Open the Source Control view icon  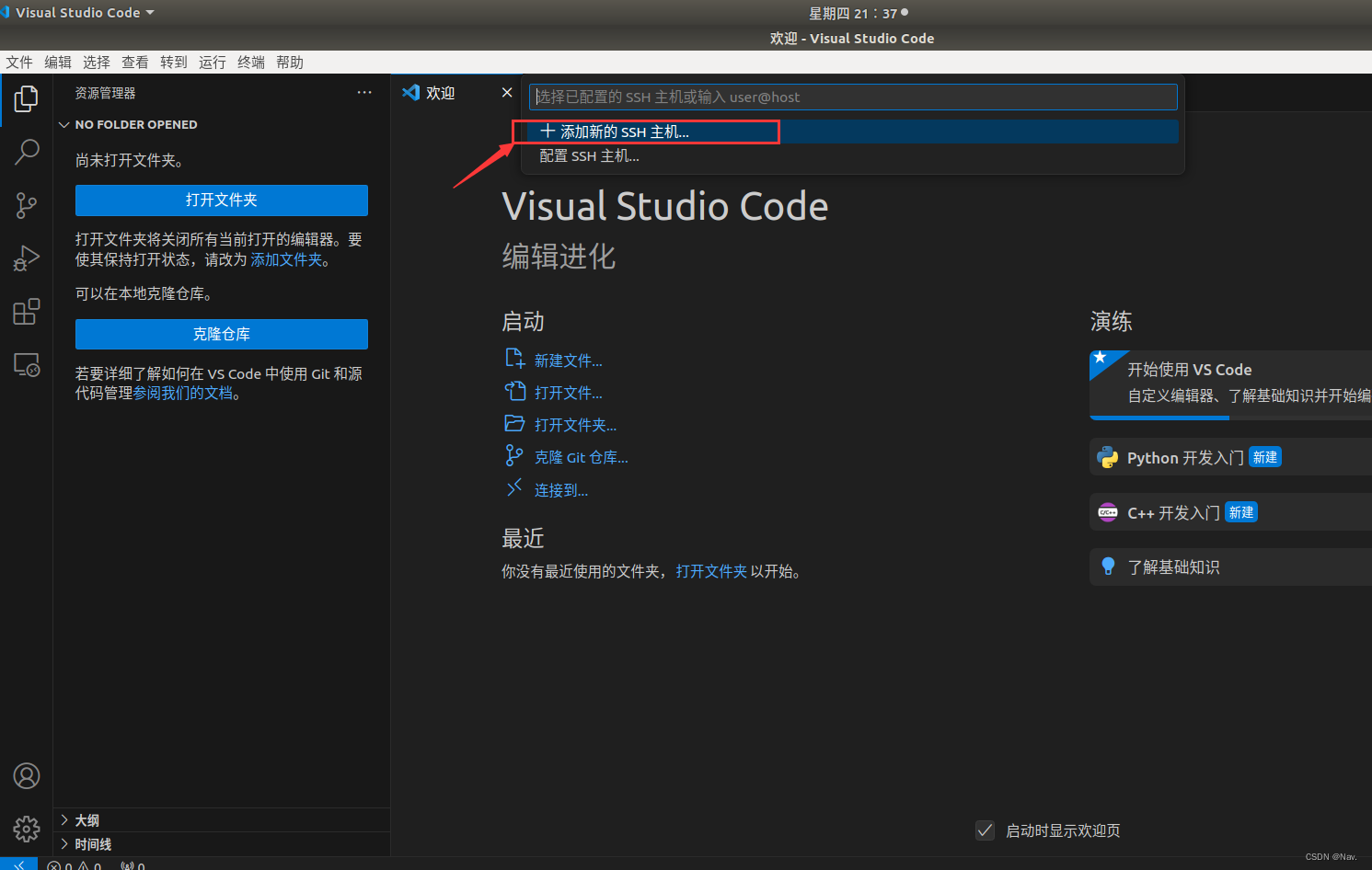pos(27,205)
